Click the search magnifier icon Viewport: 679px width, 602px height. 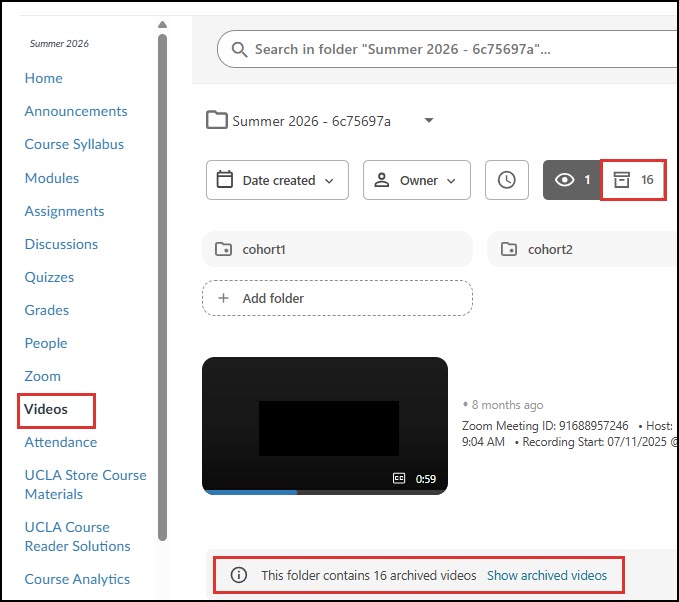[239, 50]
